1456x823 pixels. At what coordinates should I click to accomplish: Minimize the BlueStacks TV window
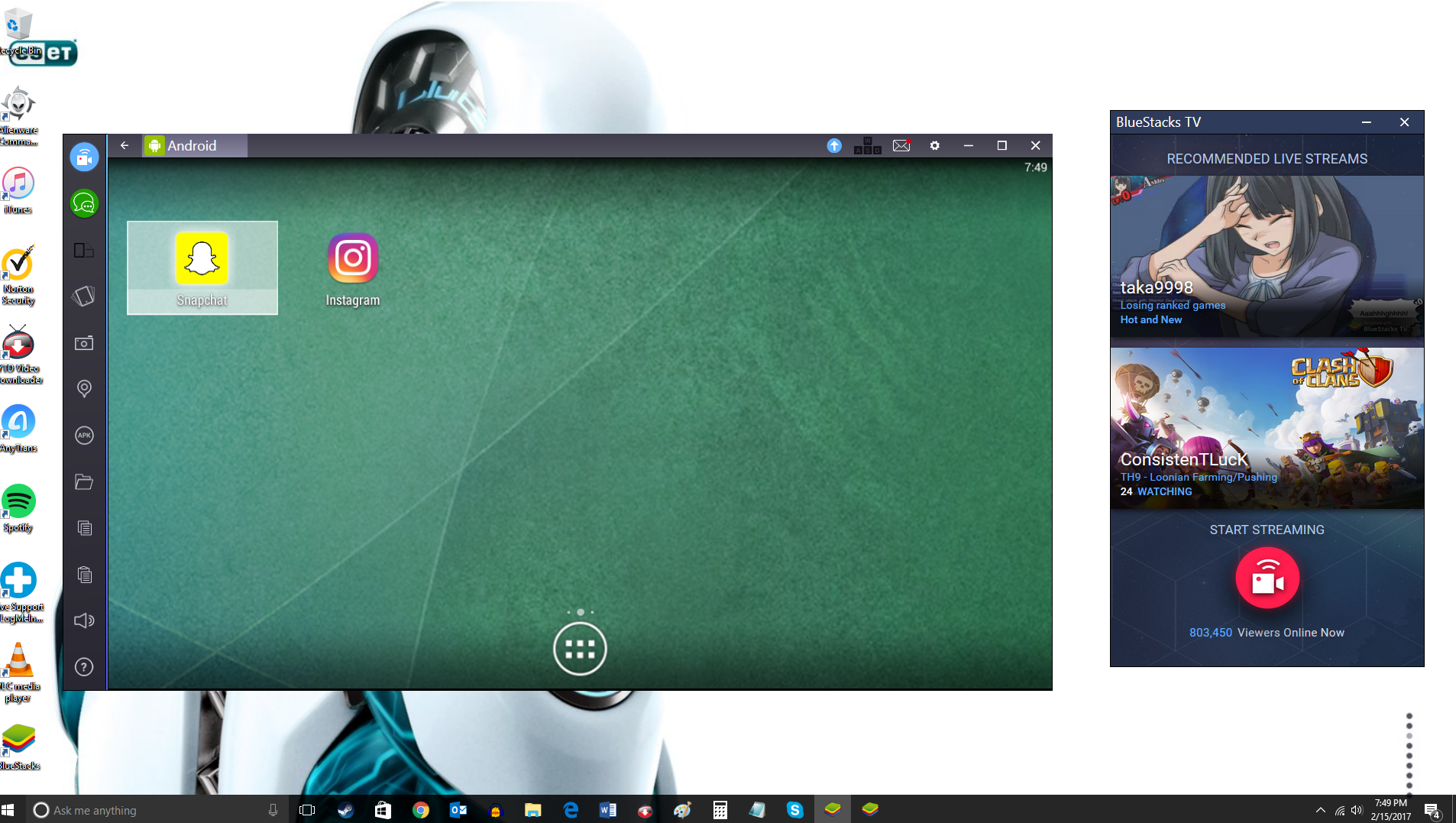click(1367, 122)
